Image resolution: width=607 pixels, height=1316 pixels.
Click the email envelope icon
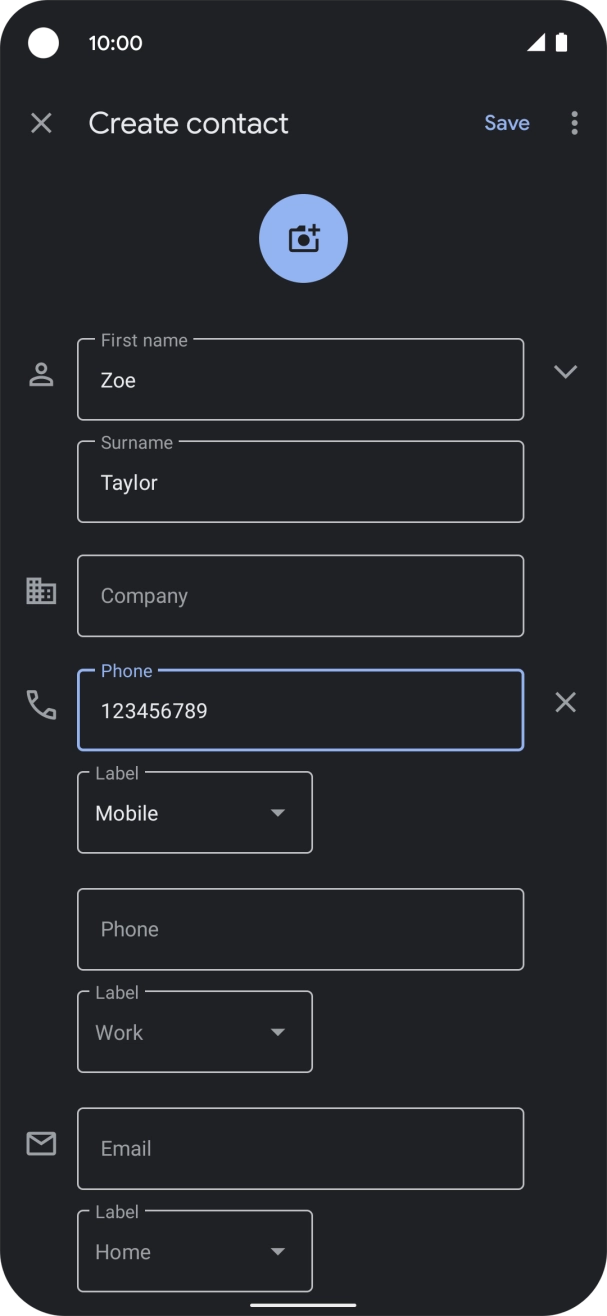click(41, 1143)
